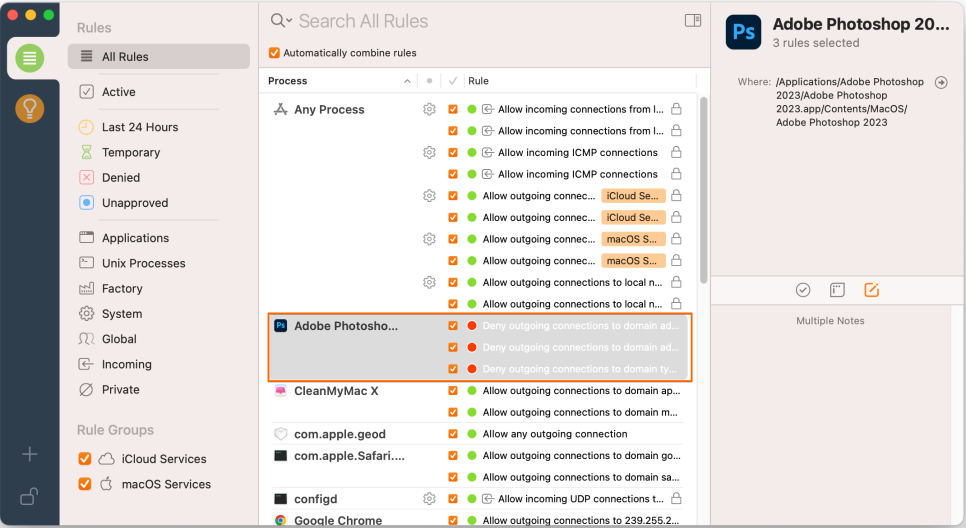Uncheck first Adobe Photoshop deny rule checkbox
The height and width of the screenshot is (528, 966).
(x=453, y=325)
